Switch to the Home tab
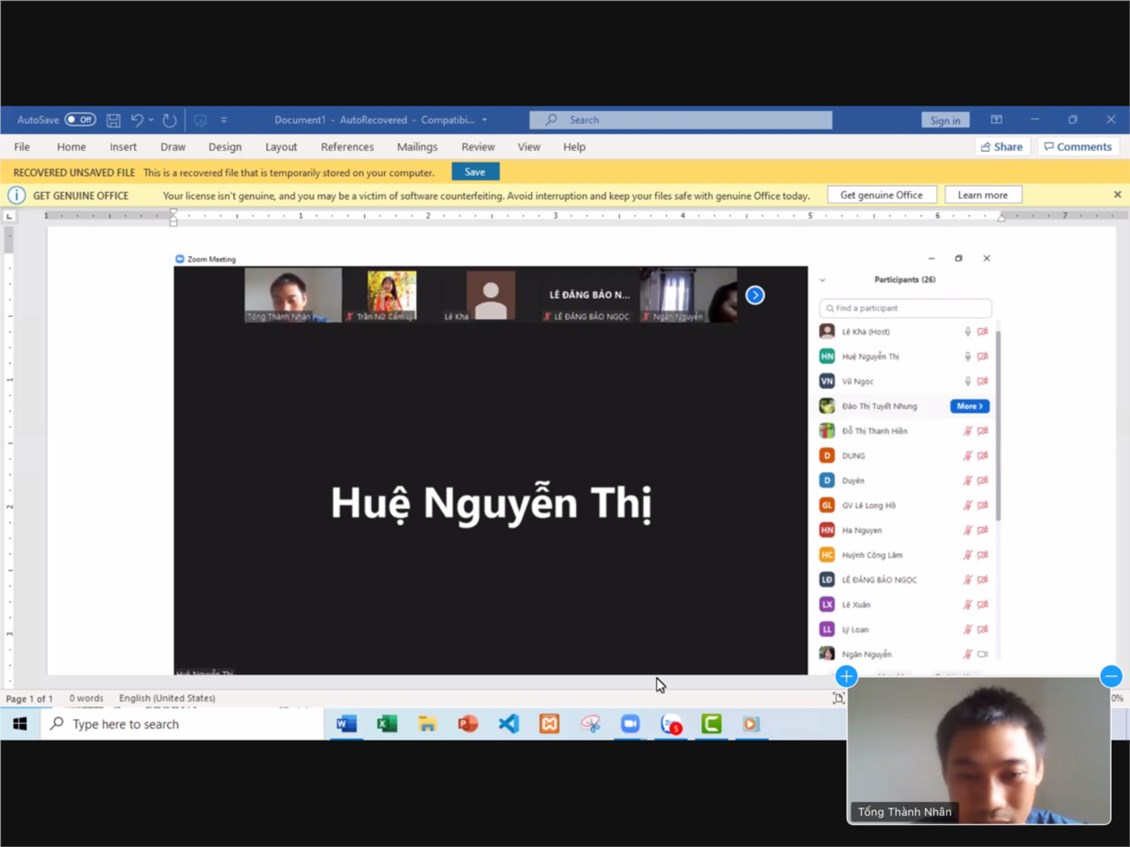Image resolution: width=1130 pixels, height=847 pixels. click(x=71, y=146)
